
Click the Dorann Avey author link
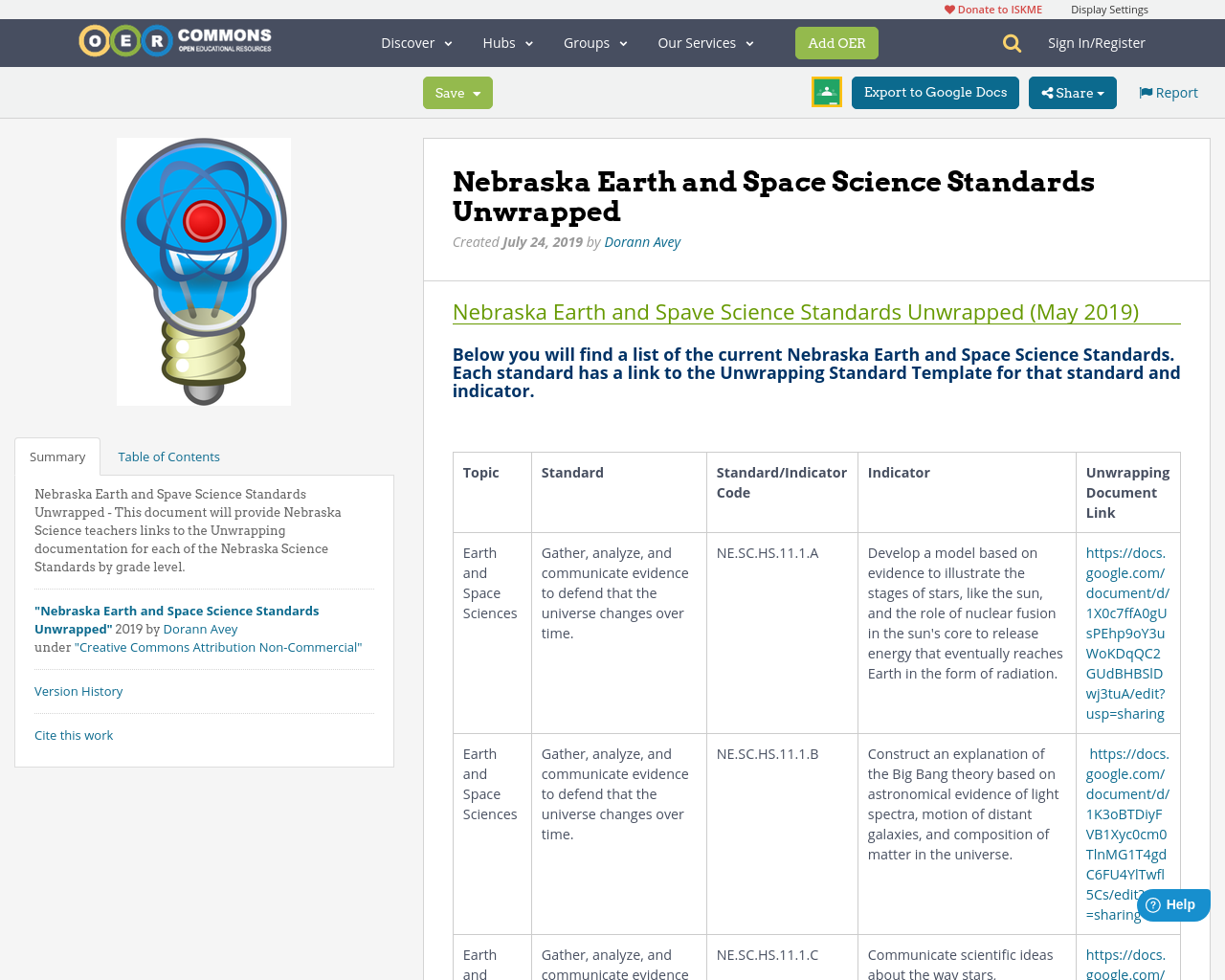click(642, 241)
